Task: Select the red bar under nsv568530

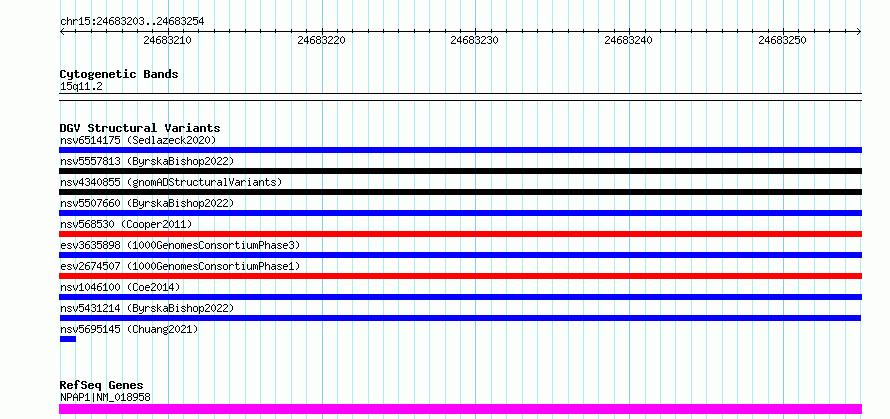Action: (x=460, y=234)
